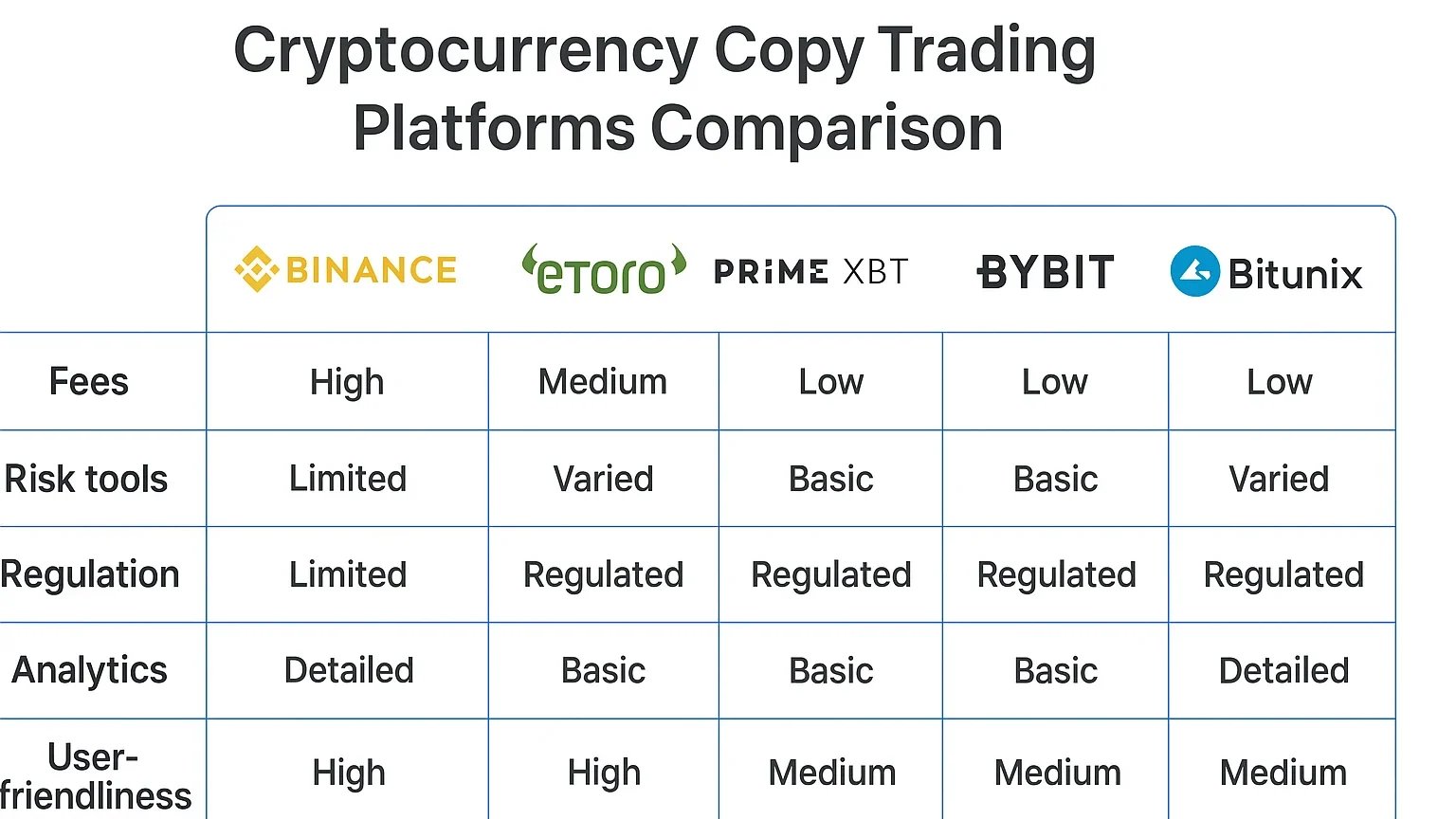This screenshot has width=1456, height=819.
Task: Select eToro's User-friendliness cell showing High
Action: 604,773
